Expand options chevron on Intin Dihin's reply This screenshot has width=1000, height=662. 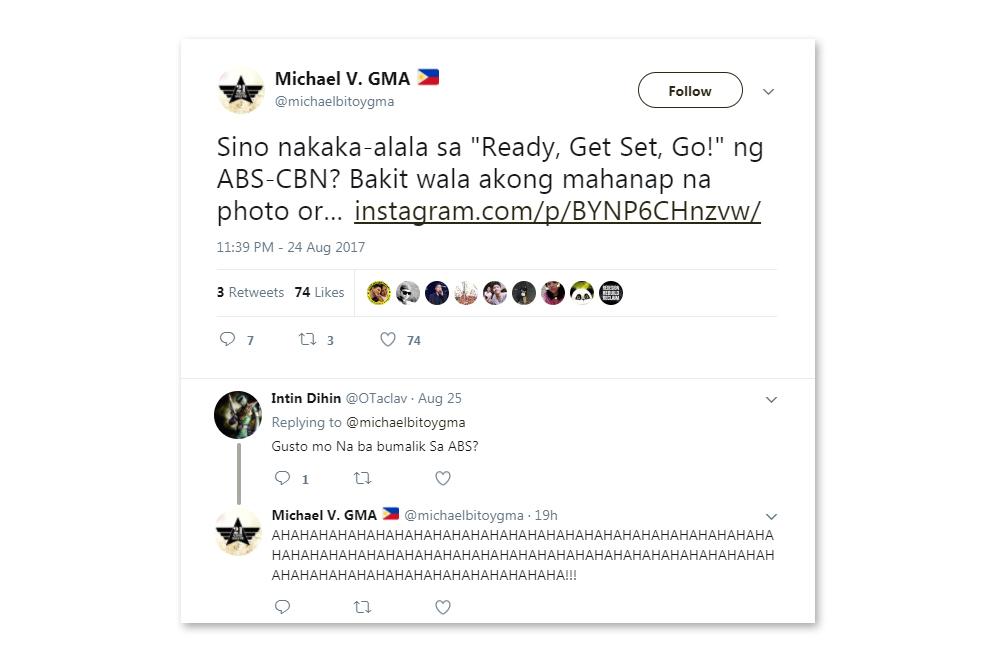pos(771,400)
